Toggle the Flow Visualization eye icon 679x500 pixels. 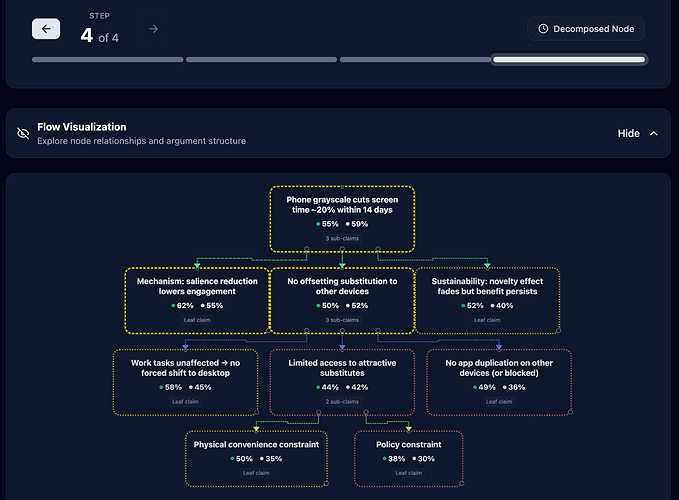(23, 133)
